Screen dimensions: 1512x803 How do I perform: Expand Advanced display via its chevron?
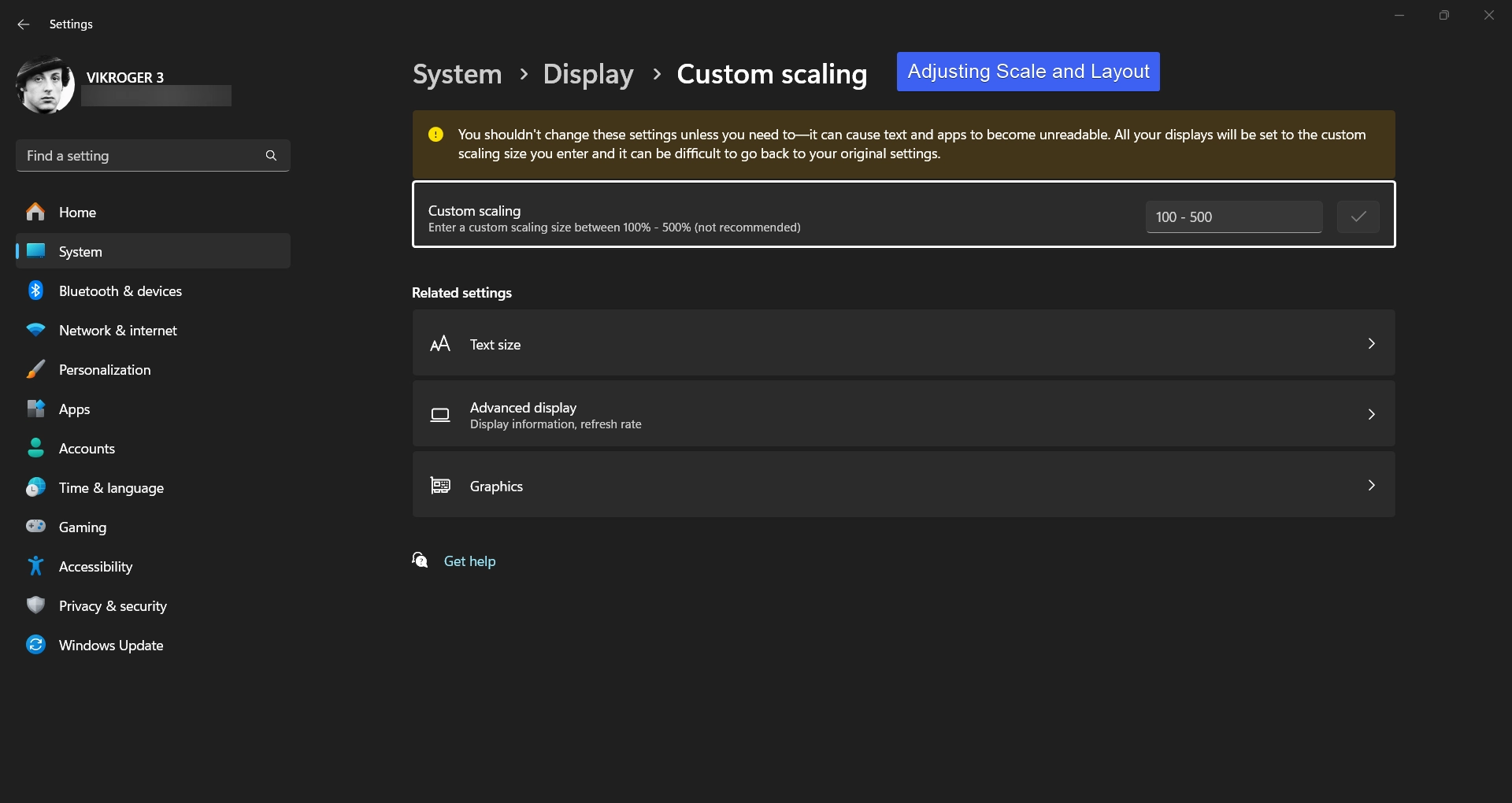(x=1371, y=414)
